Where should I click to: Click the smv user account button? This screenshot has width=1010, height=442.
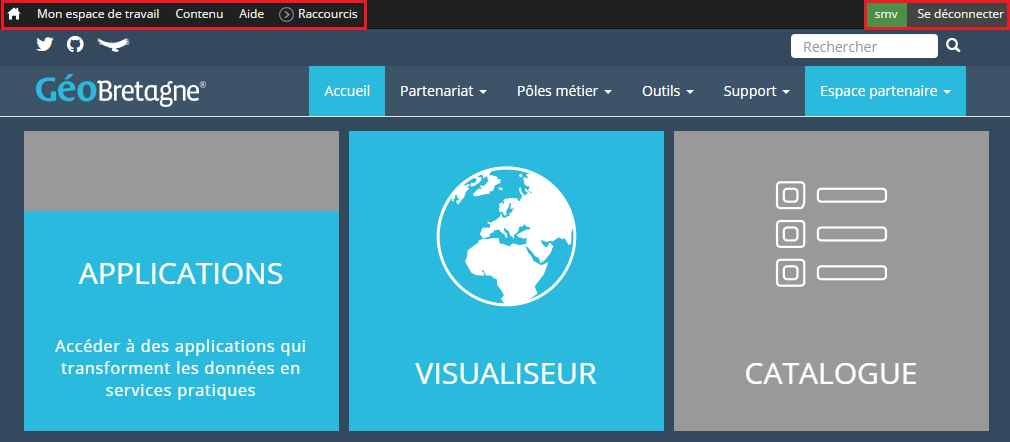[886, 14]
